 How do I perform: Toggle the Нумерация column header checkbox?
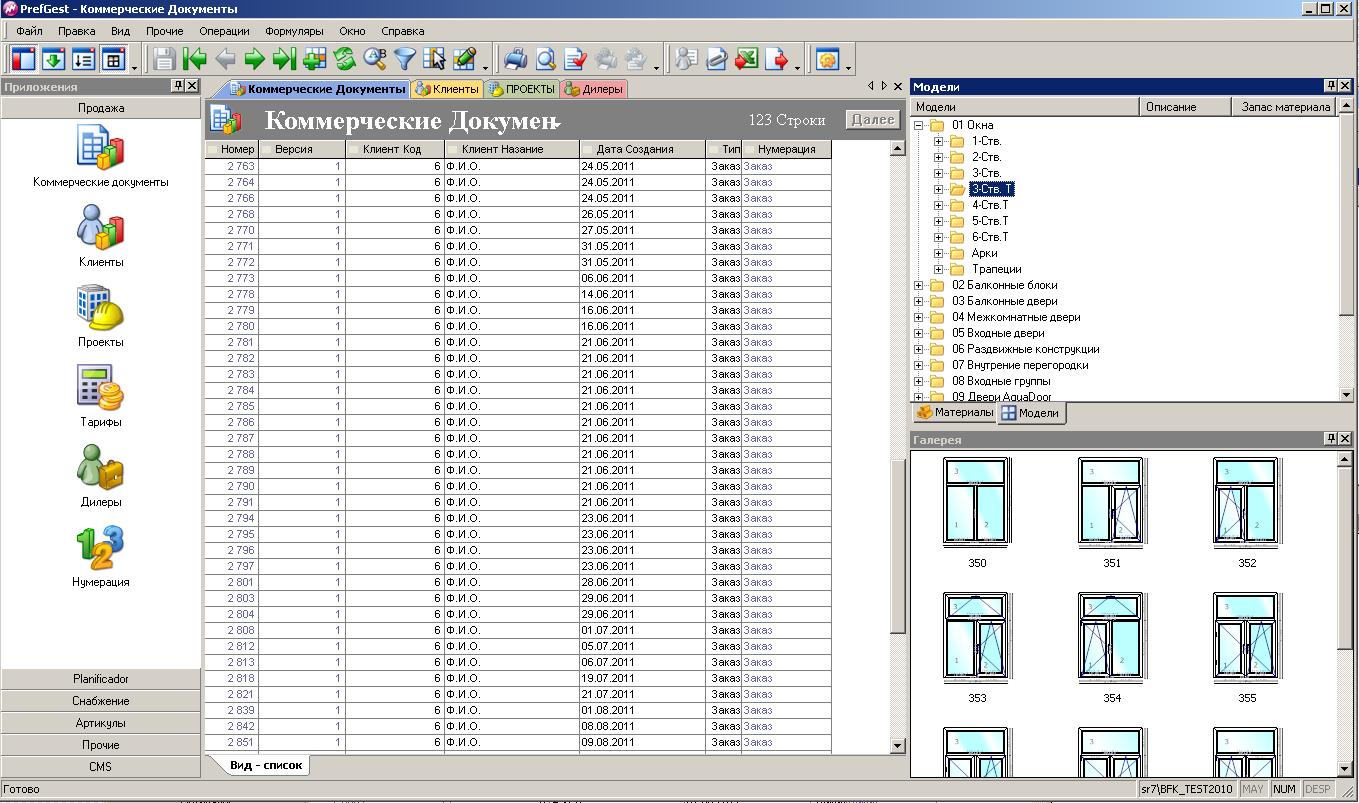[750, 149]
